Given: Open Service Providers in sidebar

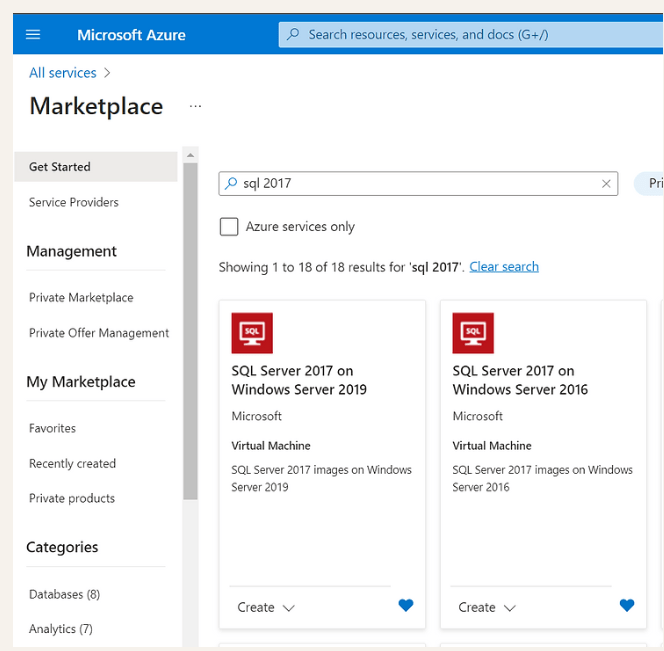Looking at the screenshot, I should [74, 202].
